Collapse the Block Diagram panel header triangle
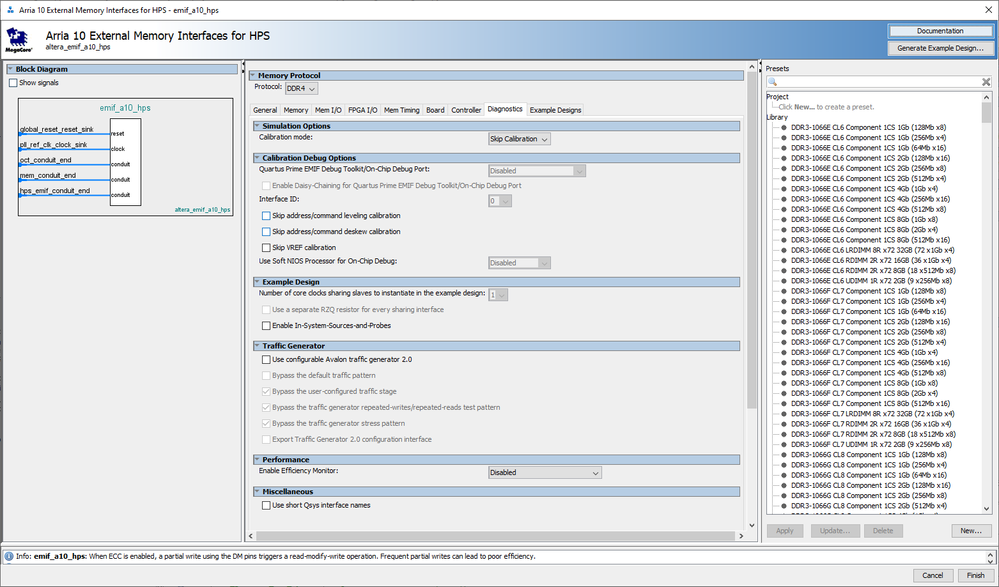Screen dimensions: 999x587 (x=10, y=69)
